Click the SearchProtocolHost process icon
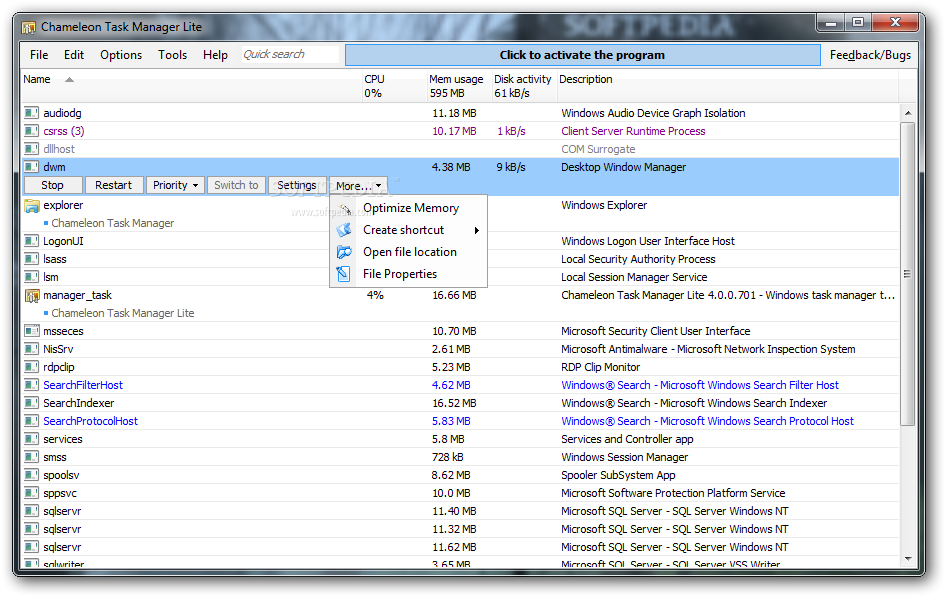Image resolution: width=946 pixels, height=597 pixels. [x=31, y=422]
